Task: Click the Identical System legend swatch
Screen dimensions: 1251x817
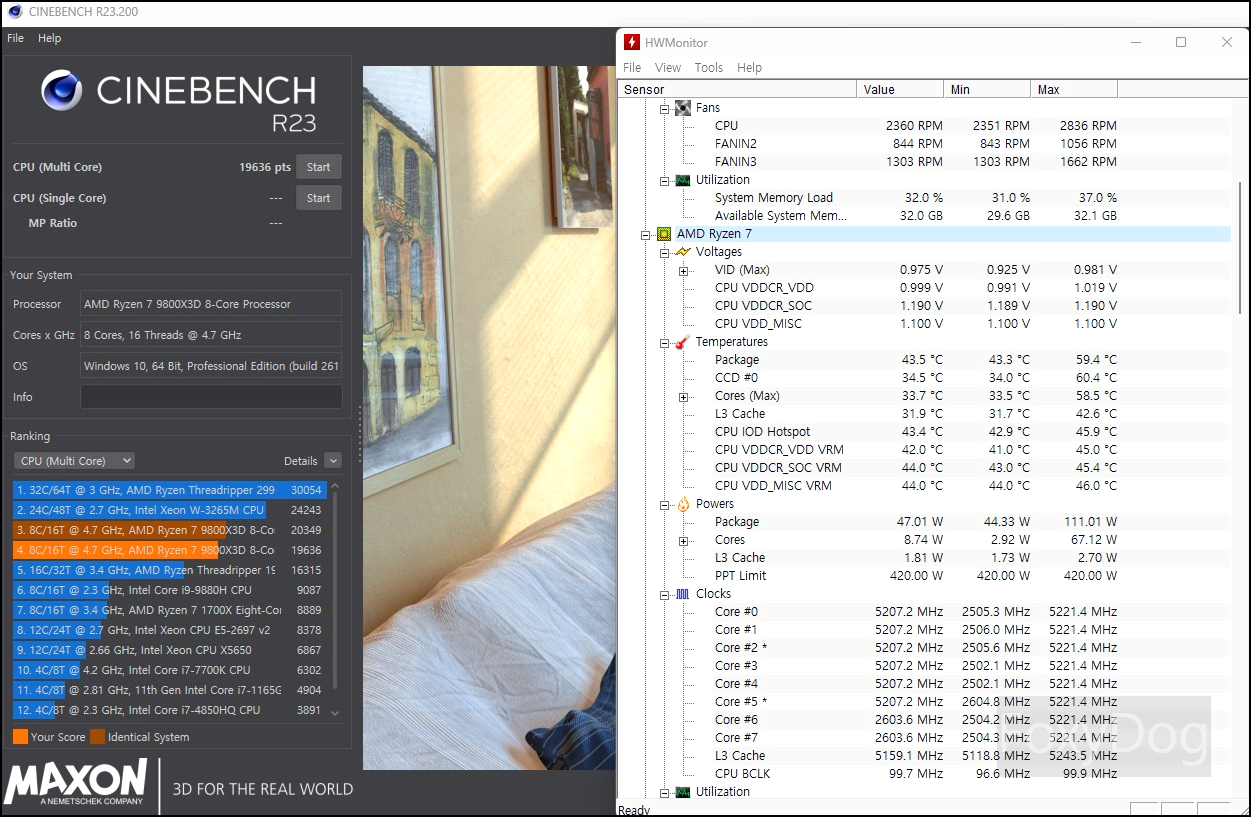Action: [97, 737]
